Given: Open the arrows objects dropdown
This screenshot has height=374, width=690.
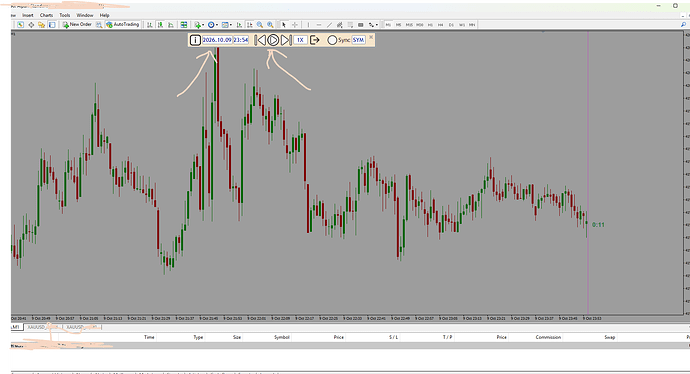Looking at the screenshot, I should coord(373,25).
